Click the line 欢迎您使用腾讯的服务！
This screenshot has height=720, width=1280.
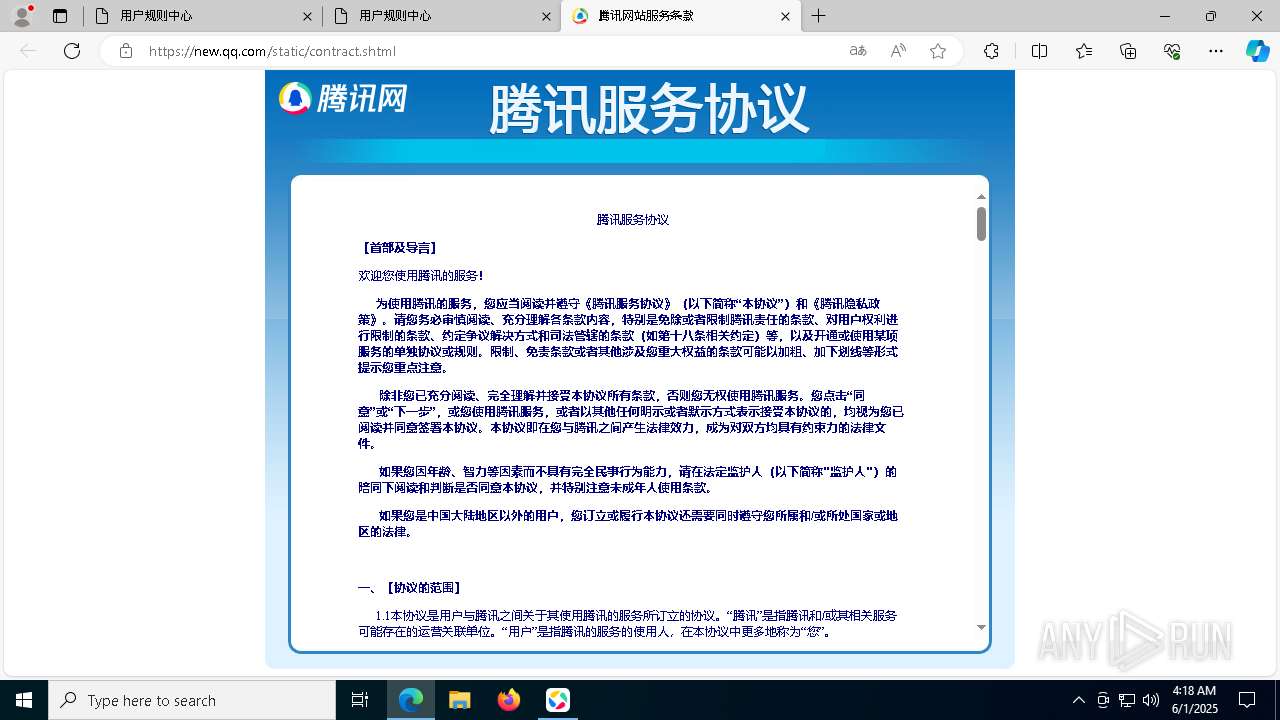tap(421, 276)
